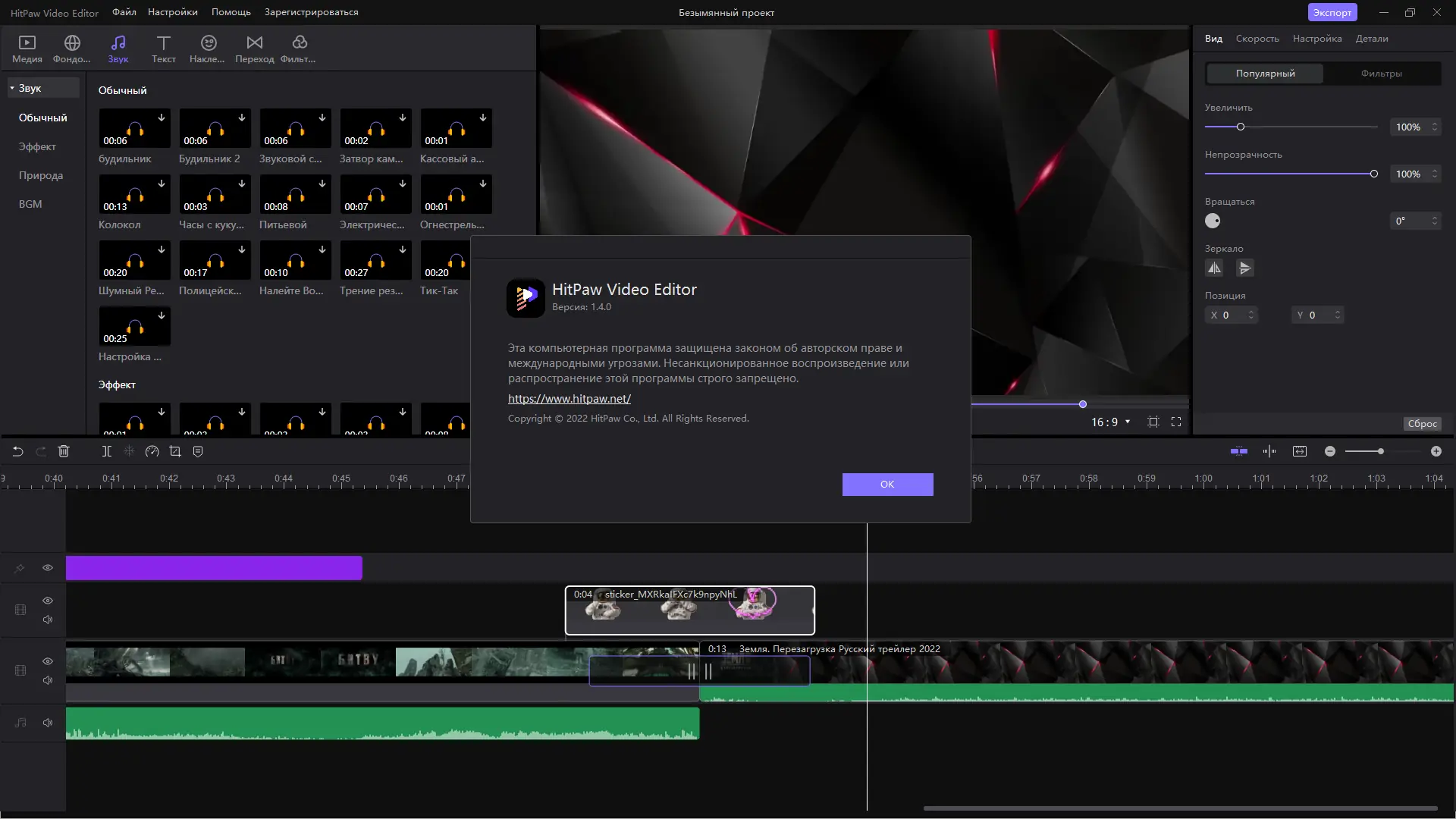Switch to the Скорость tab
1456x819 pixels.
point(1257,39)
